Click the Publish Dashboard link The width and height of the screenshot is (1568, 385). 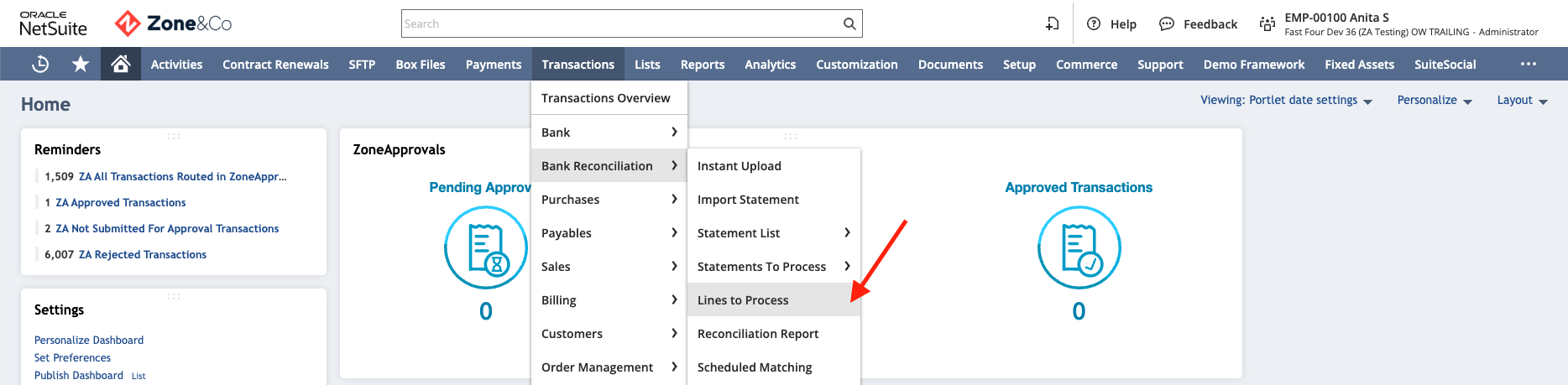[79, 376]
